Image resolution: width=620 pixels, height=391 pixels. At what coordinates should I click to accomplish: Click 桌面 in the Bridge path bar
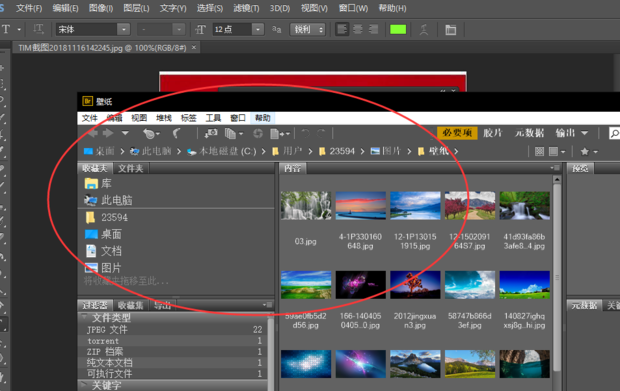click(x=99, y=151)
